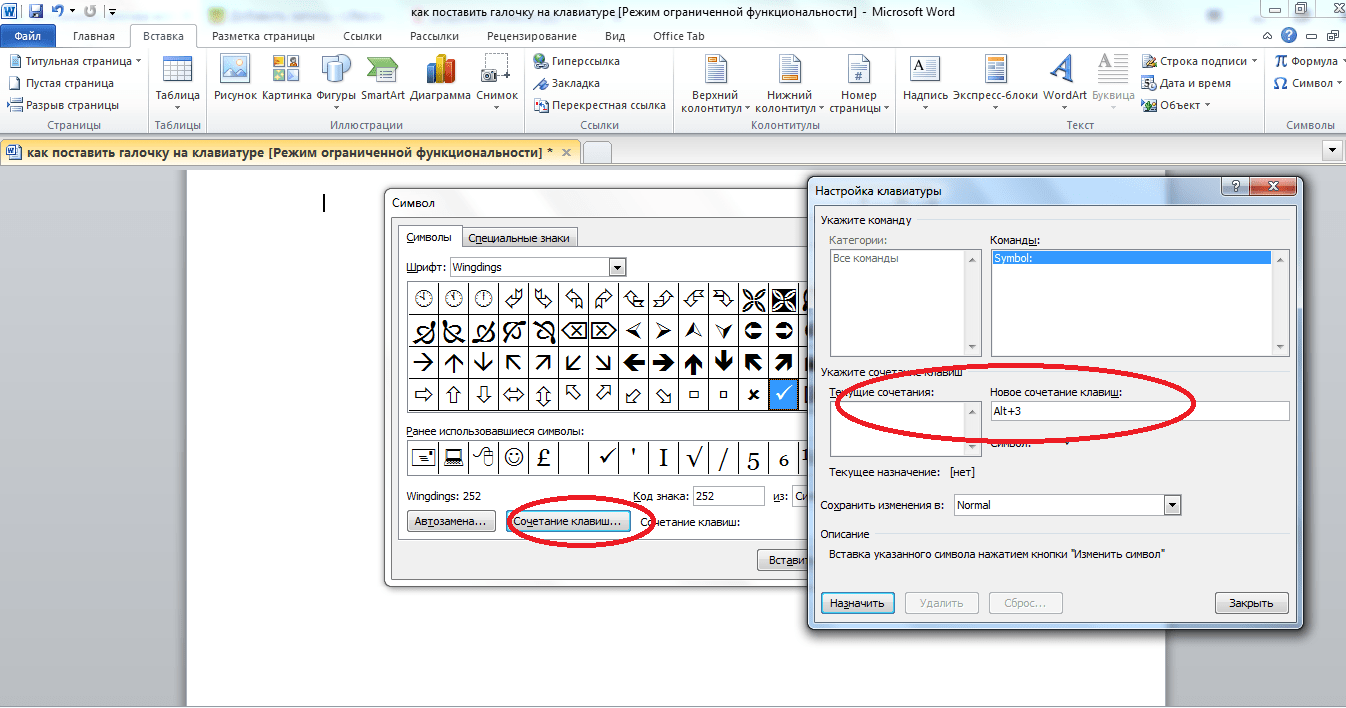Select the digit 5 recent symbol
Image resolution: width=1346 pixels, height=708 pixels.
pos(754,458)
